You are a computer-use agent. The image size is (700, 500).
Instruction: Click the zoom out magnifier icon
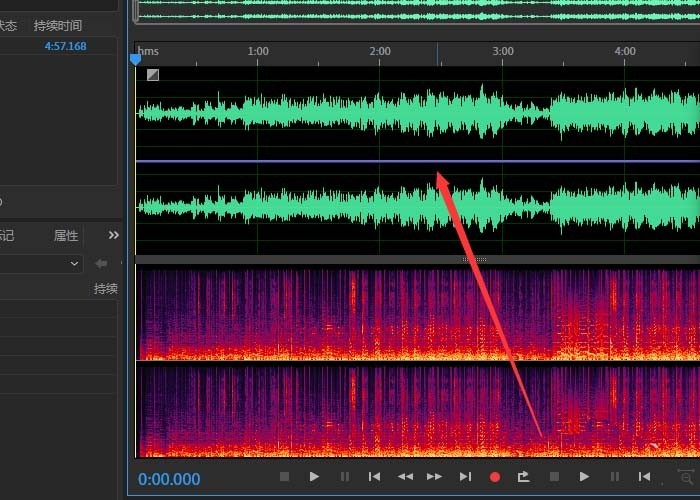coord(687,477)
